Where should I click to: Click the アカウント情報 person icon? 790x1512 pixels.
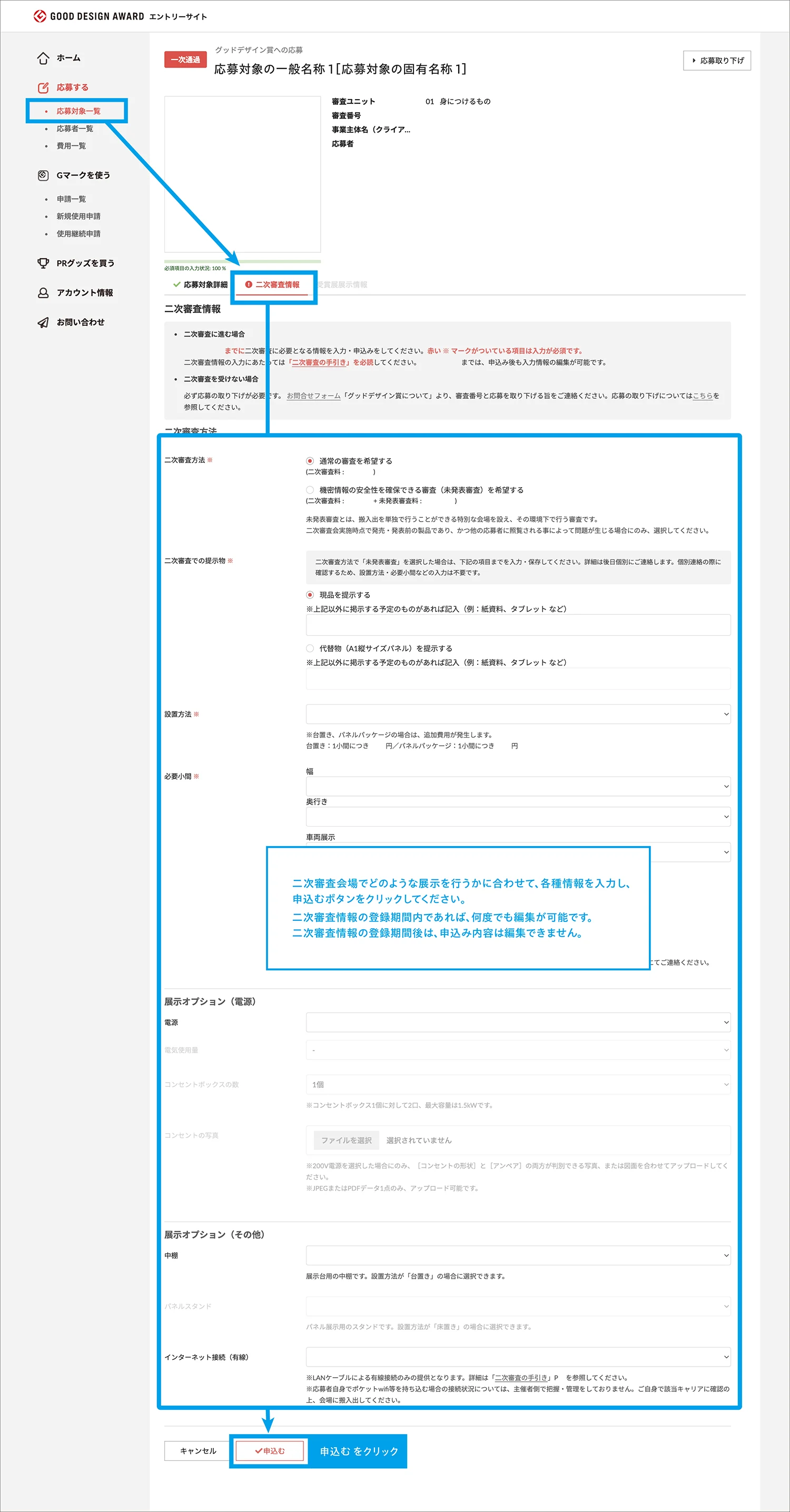pyautogui.click(x=43, y=292)
